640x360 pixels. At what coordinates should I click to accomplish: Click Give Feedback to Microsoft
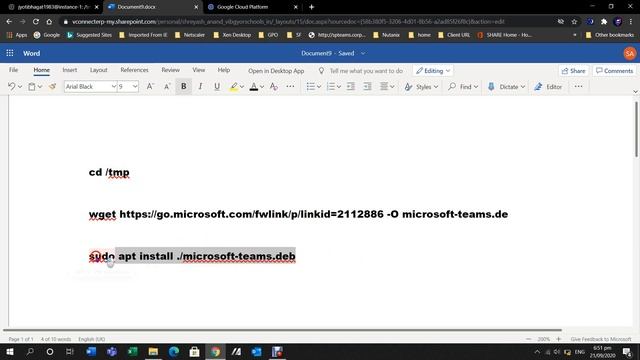click(601, 339)
